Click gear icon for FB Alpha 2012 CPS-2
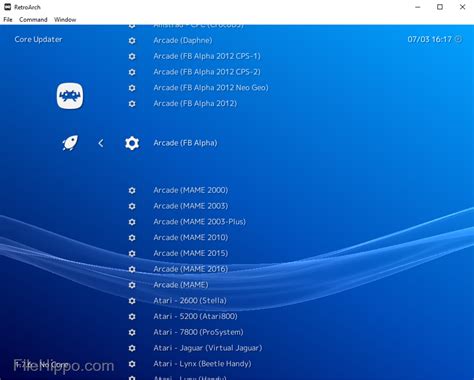 coord(132,72)
